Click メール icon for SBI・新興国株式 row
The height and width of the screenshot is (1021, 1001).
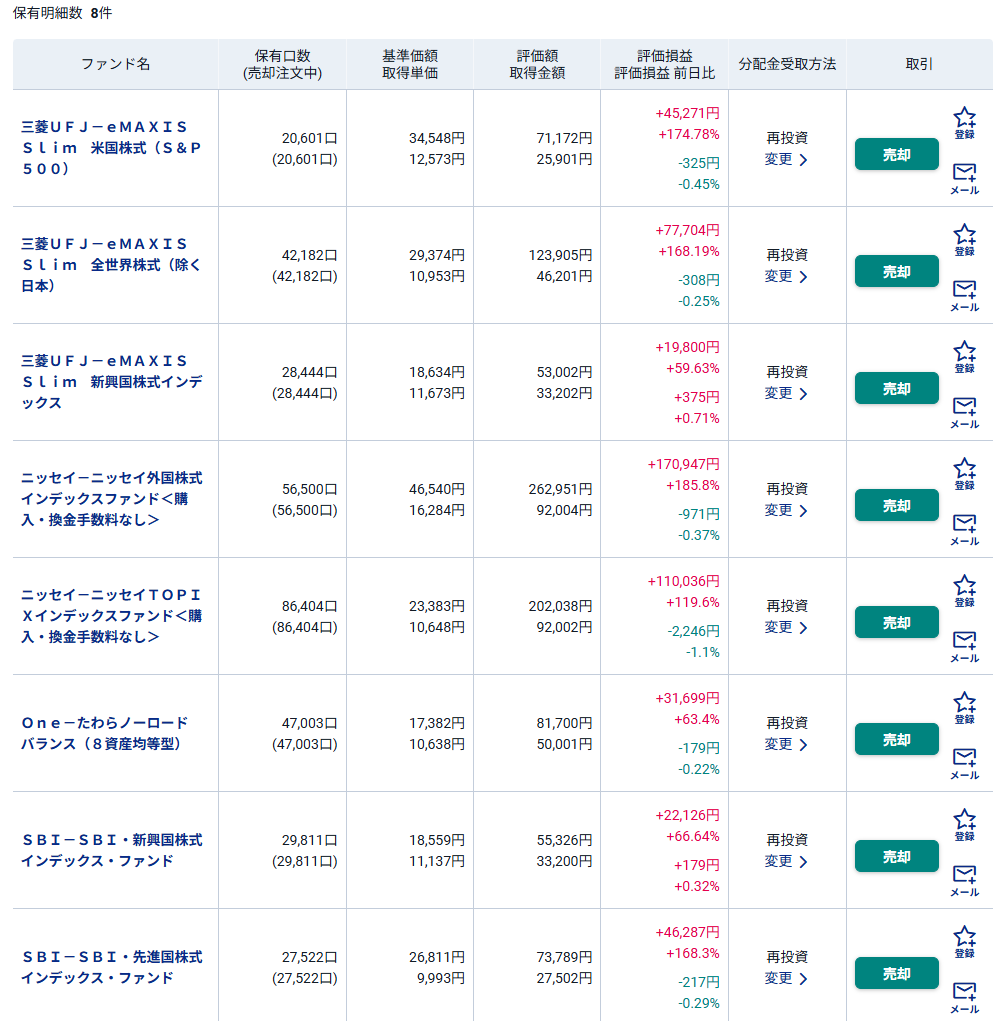[965, 880]
